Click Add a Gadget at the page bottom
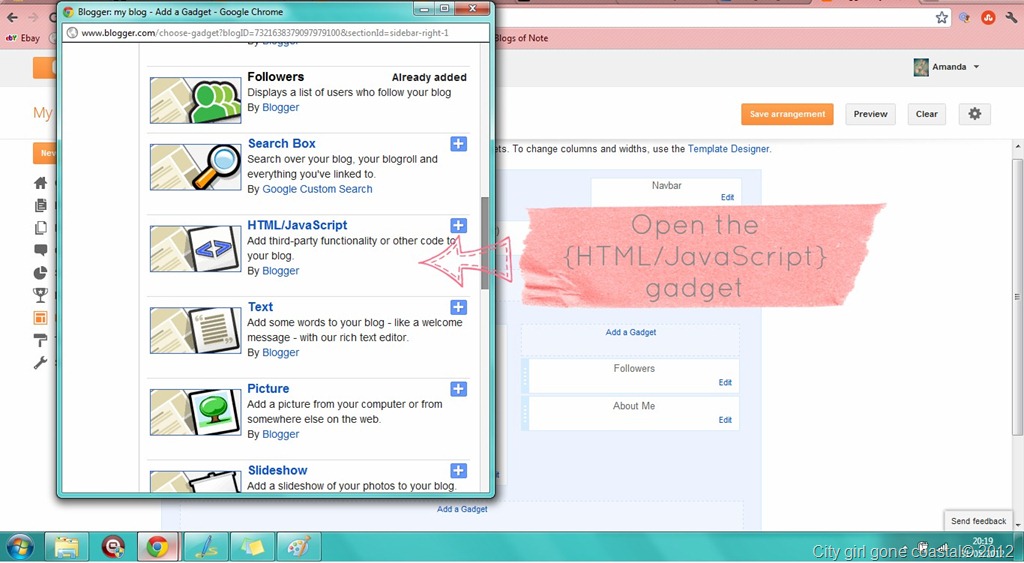 tap(462, 509)
